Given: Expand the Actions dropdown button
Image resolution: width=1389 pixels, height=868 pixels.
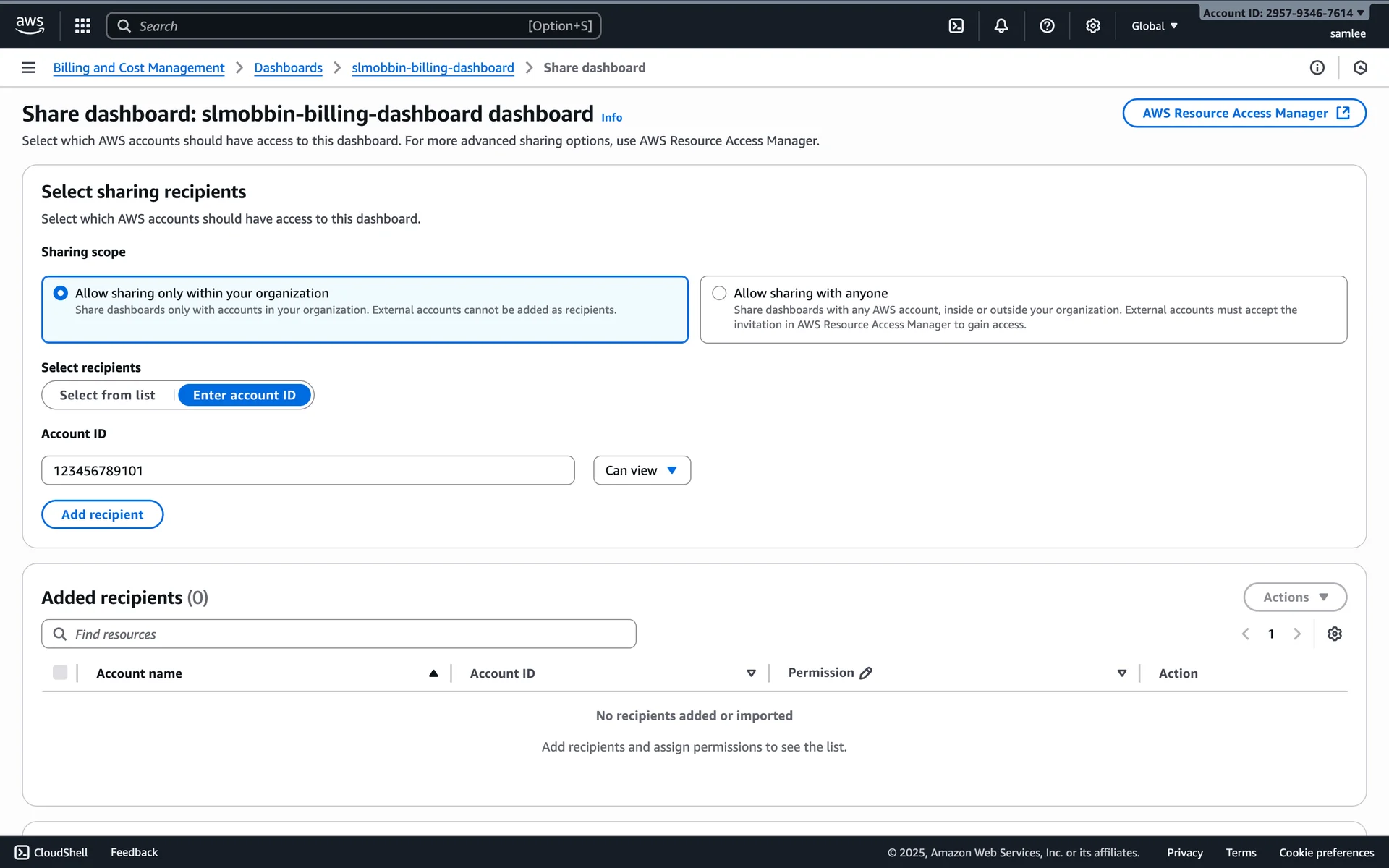Looking at the screenshot, I should 1295,597.
